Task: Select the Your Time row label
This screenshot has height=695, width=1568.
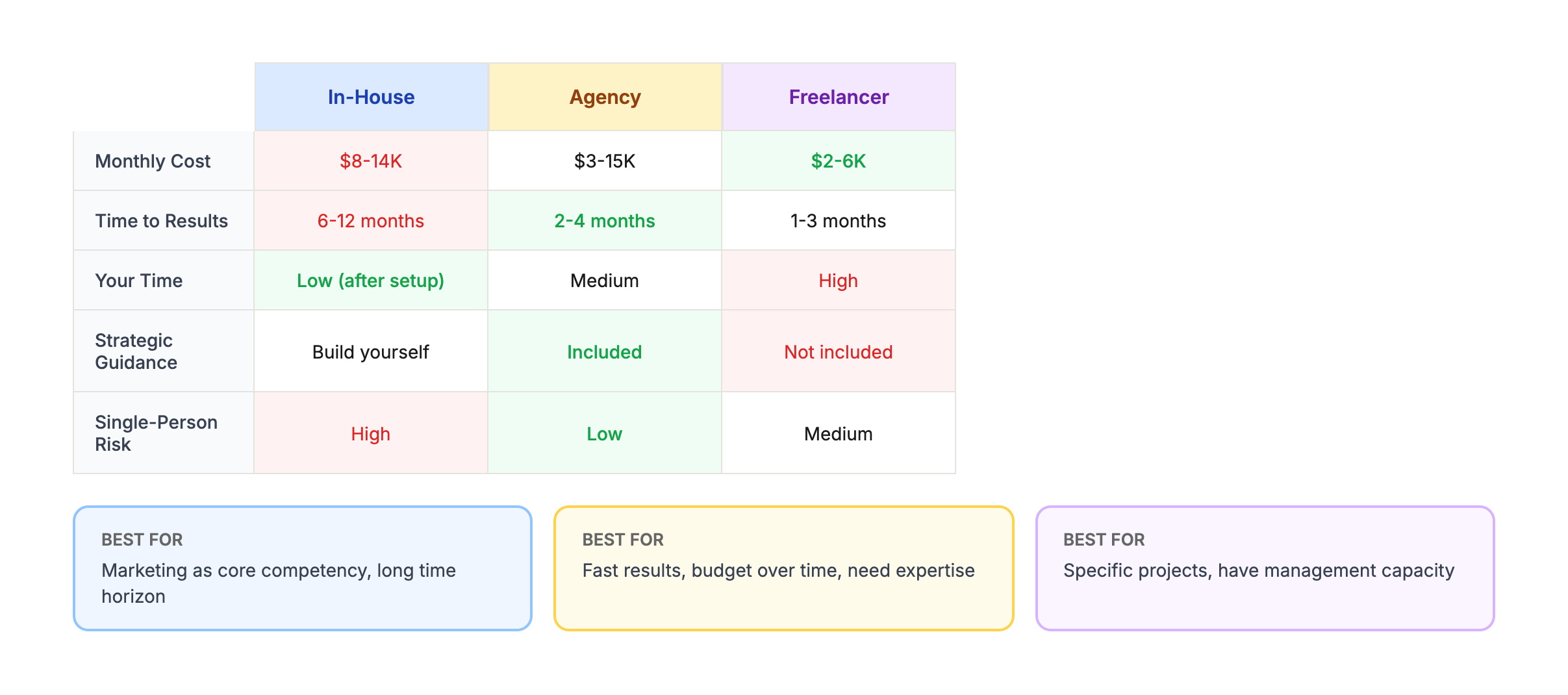Action: click(139, 281)
